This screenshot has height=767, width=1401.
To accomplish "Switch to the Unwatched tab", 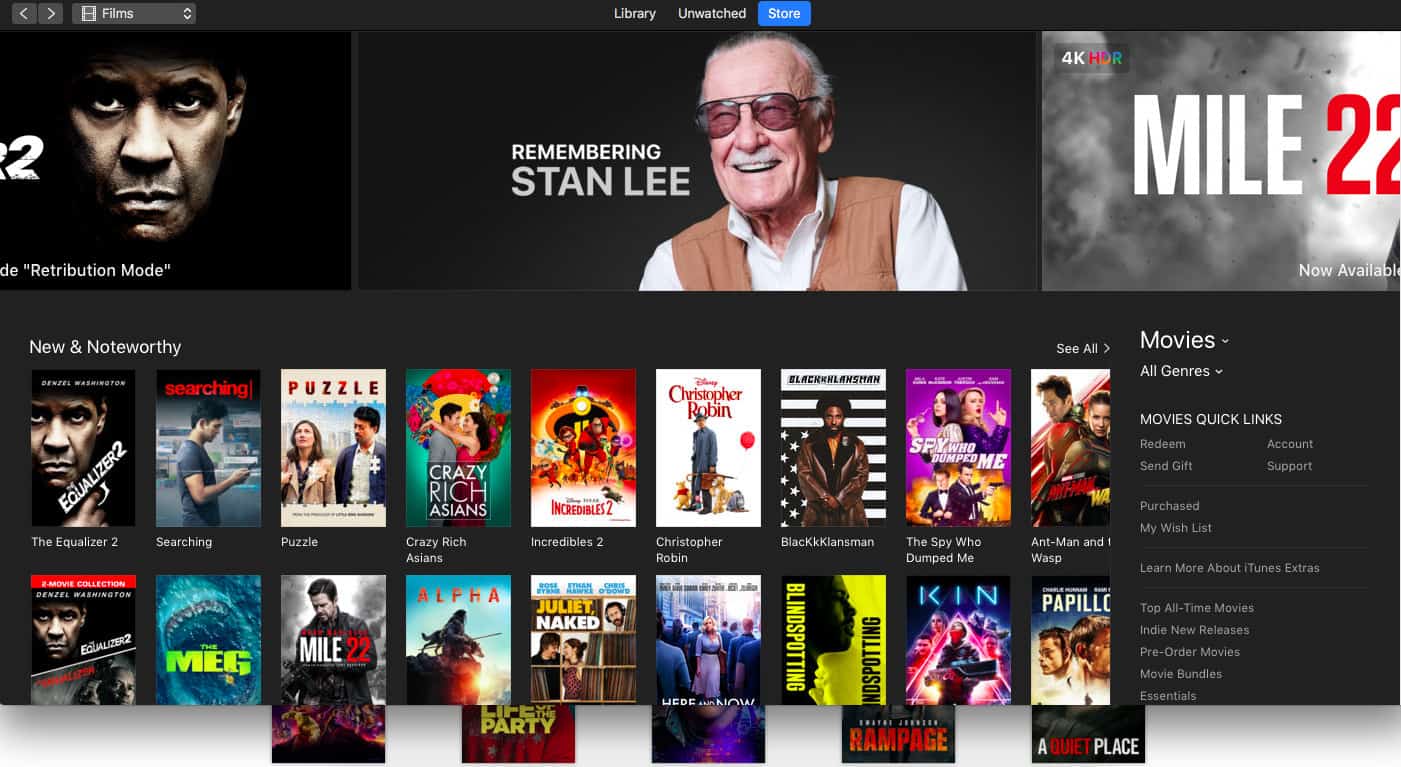I will point(712,14).
